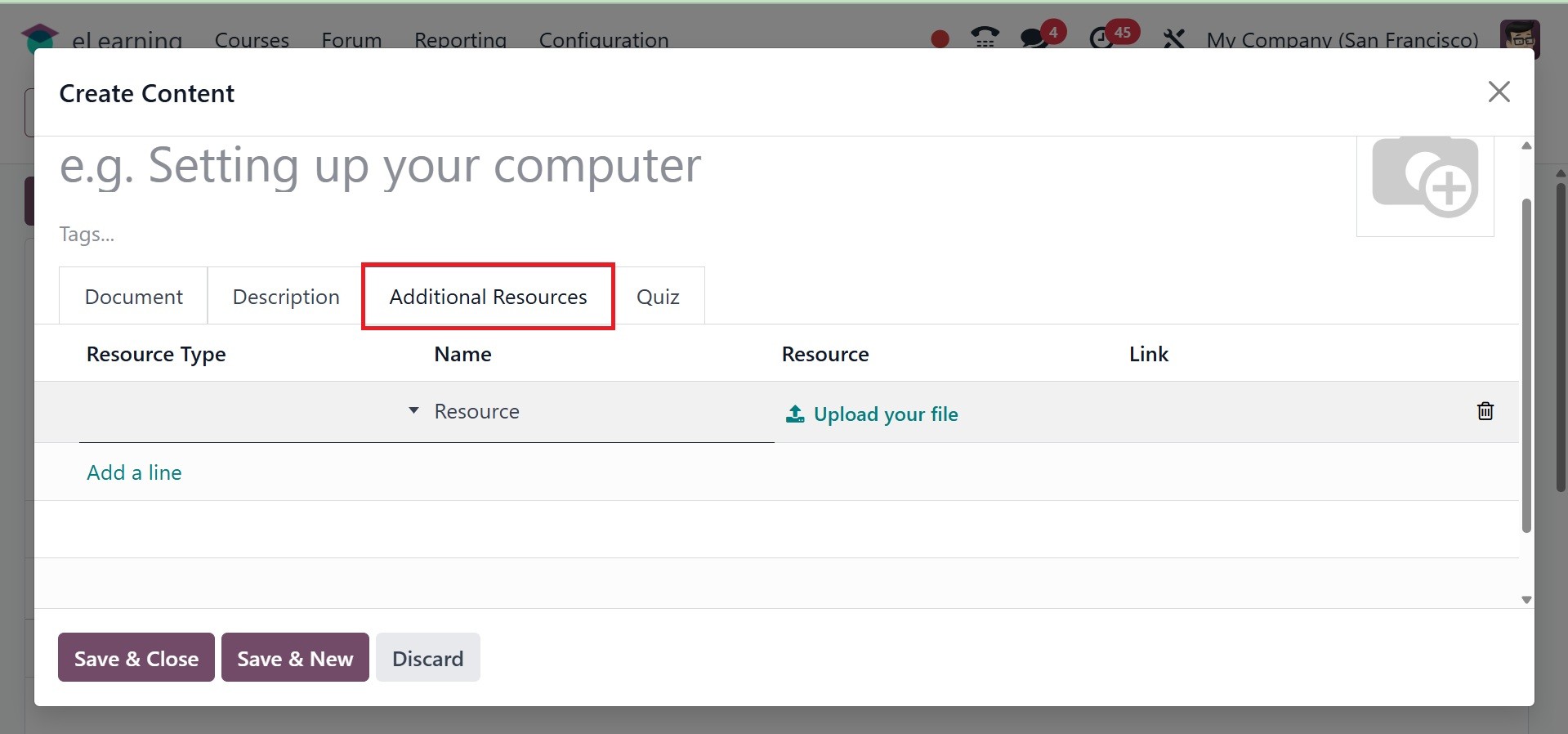1568x734 pixels.
Task: Click the Resource Type column header
Action: [156, 354]
